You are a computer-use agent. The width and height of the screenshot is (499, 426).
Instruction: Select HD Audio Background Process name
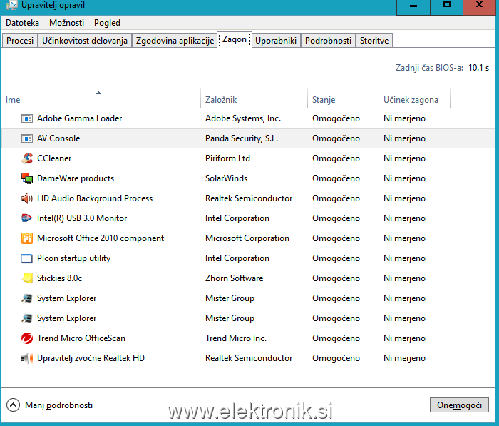(x=95, y=198)
